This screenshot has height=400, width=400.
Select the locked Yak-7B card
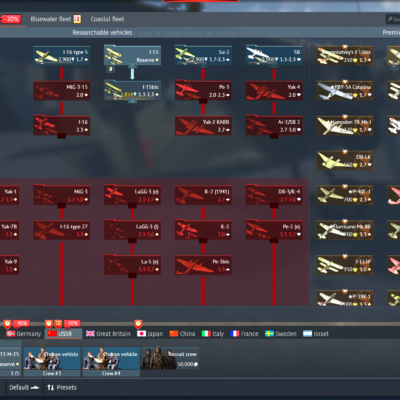[x=9, y=230]
